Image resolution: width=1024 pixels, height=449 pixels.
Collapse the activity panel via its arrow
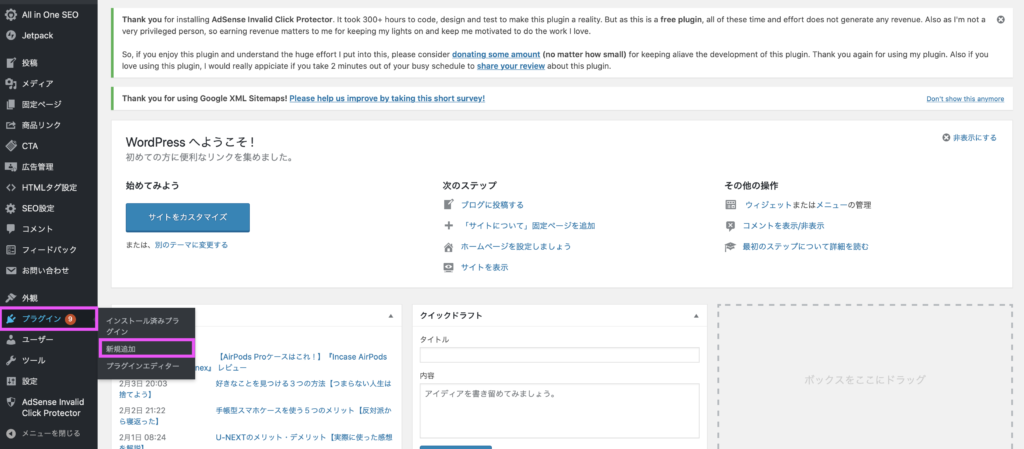click(x=391, y=316)
